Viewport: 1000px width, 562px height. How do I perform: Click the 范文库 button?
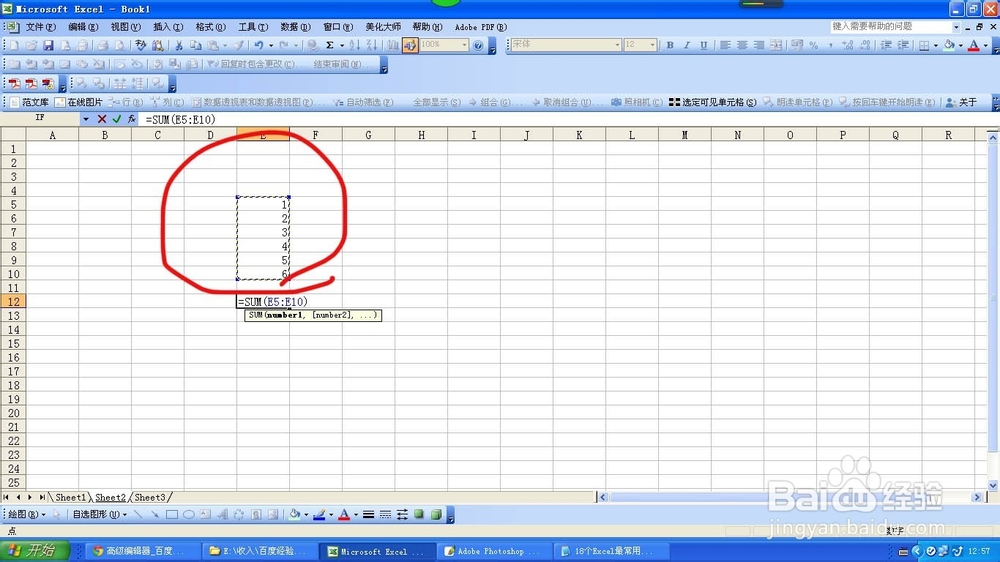pos(29,102)
